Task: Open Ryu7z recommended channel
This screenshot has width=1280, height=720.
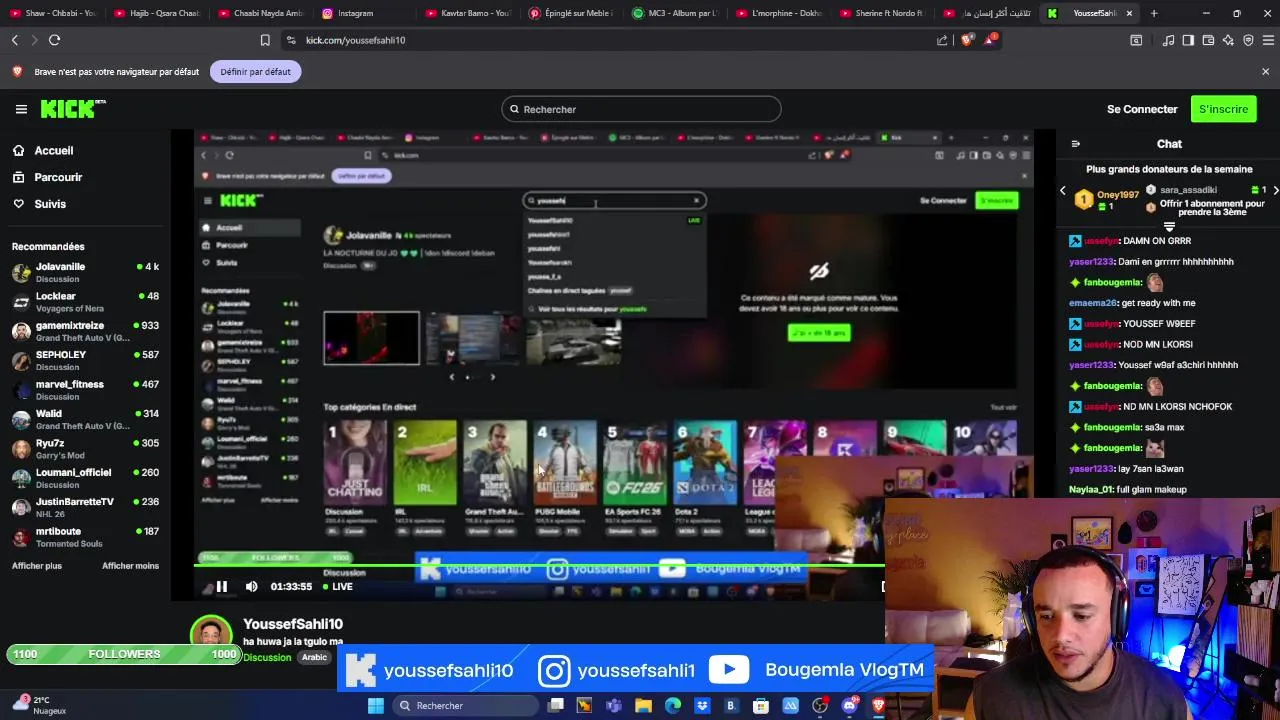Action: pyautogui.click(x=85, y=448)
